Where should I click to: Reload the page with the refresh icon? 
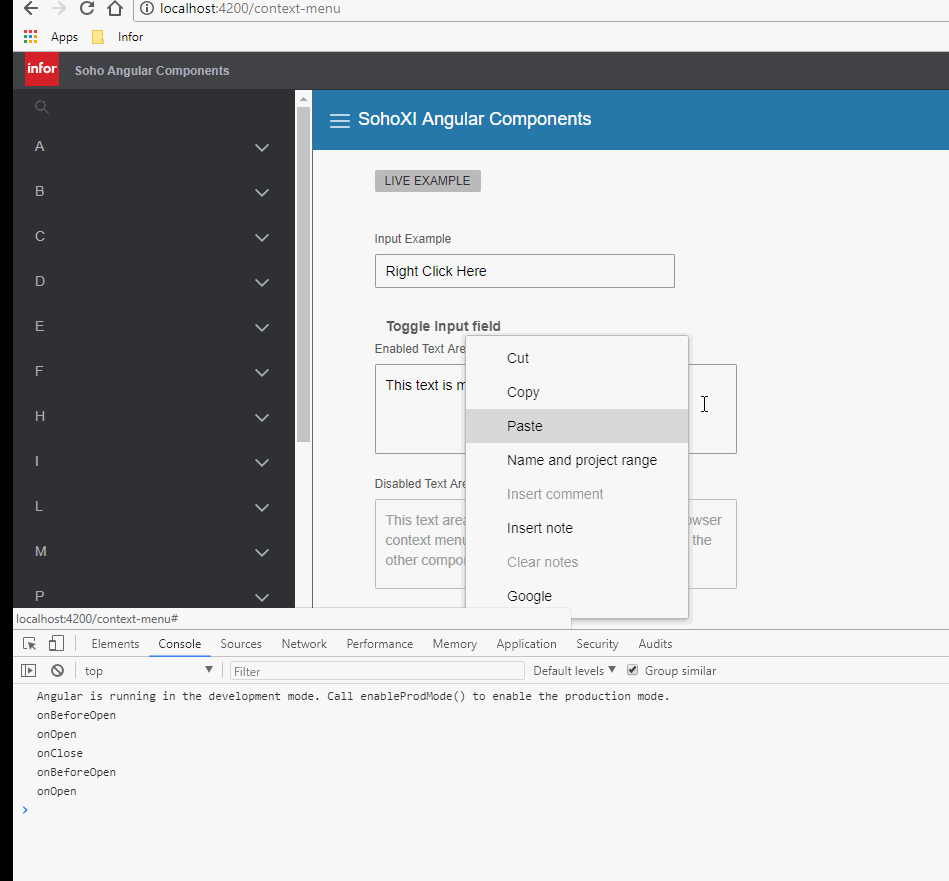(87, 8)
